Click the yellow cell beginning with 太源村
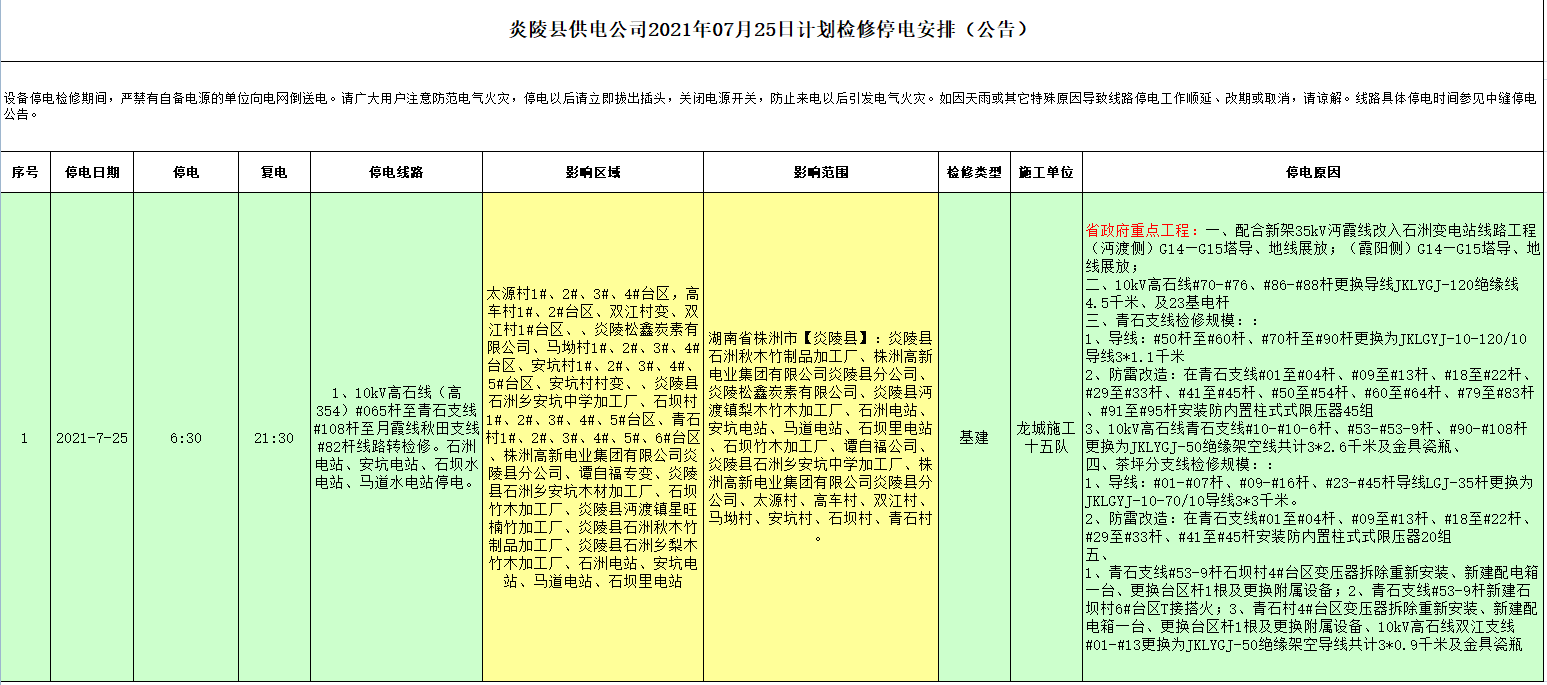 click(x=592, y=436)
